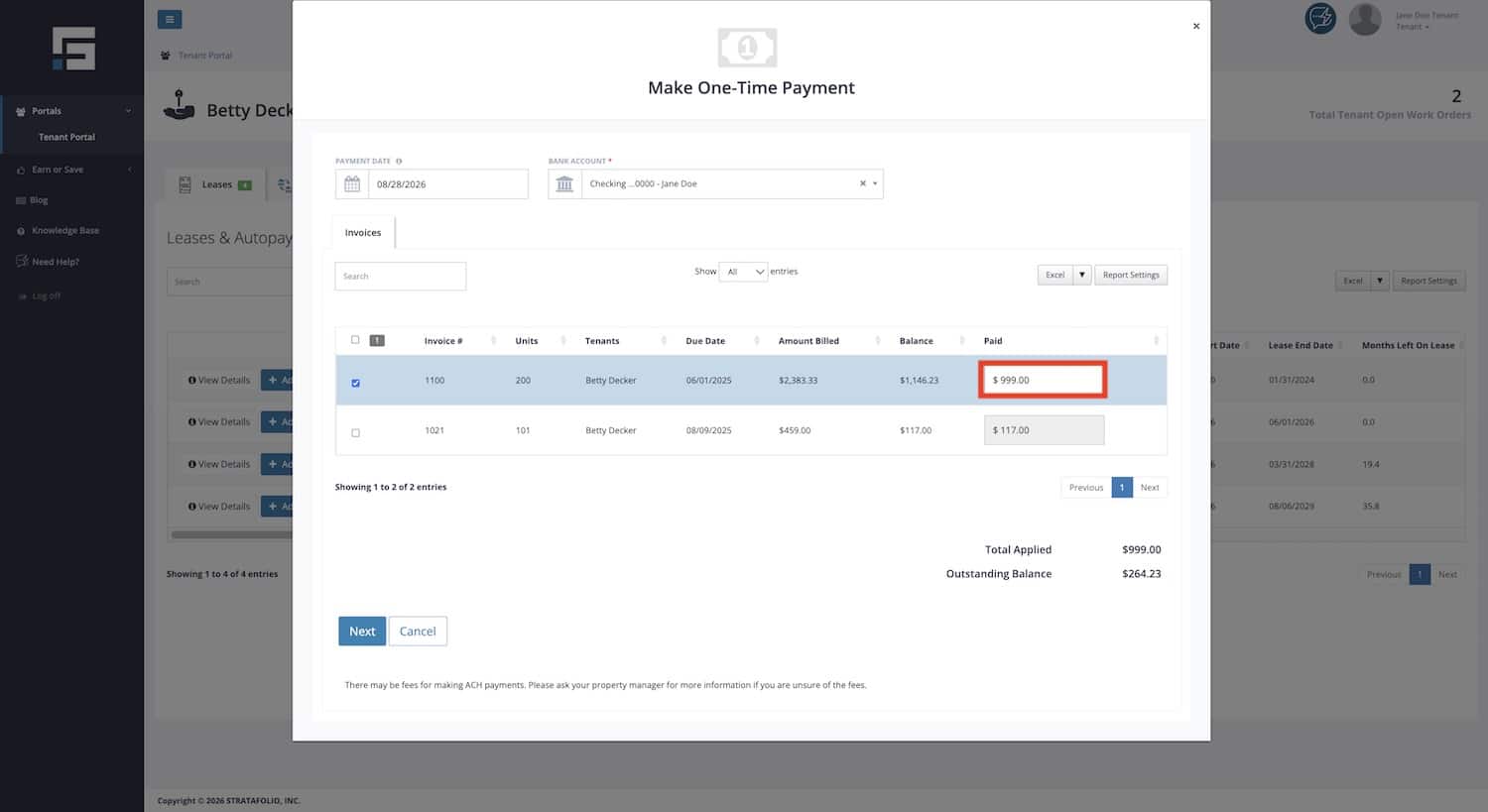
Task: Check invoice 1021 checkbox
Action: pos(355,433)
